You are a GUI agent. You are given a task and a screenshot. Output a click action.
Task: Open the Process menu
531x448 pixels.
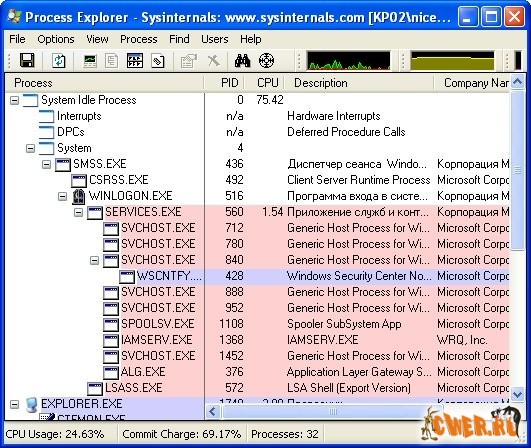click(139, 39)
